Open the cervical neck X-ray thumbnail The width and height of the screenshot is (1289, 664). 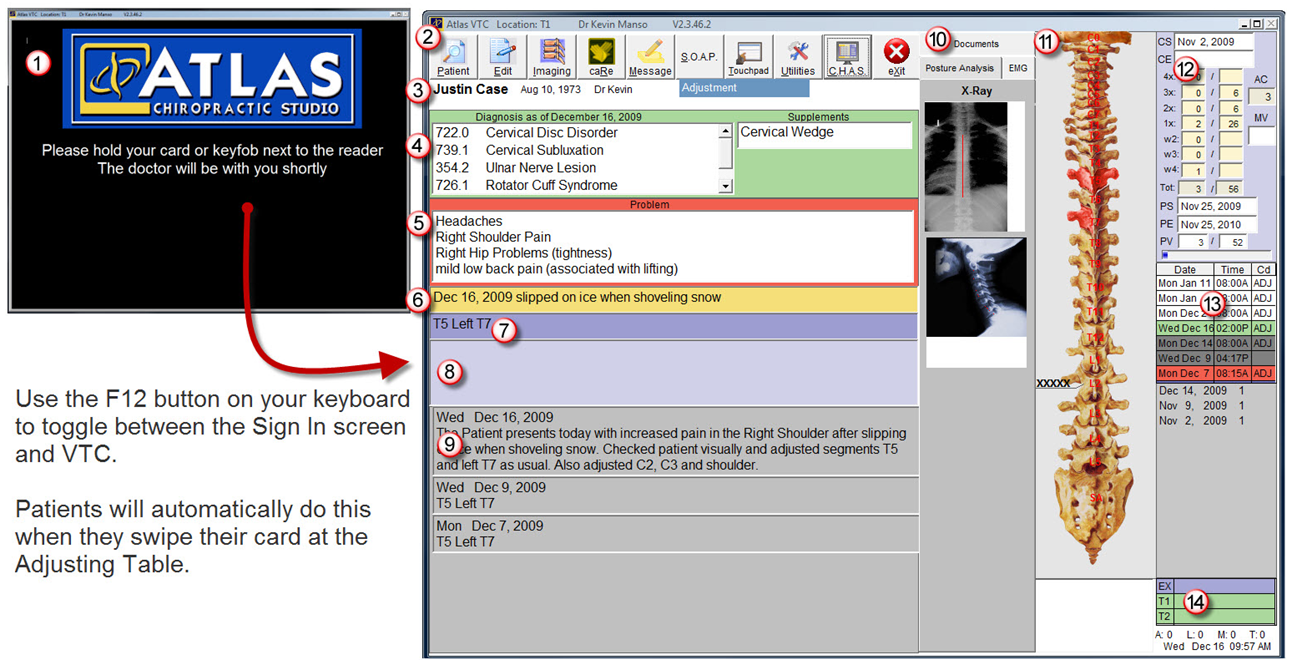tap(976, 287)
